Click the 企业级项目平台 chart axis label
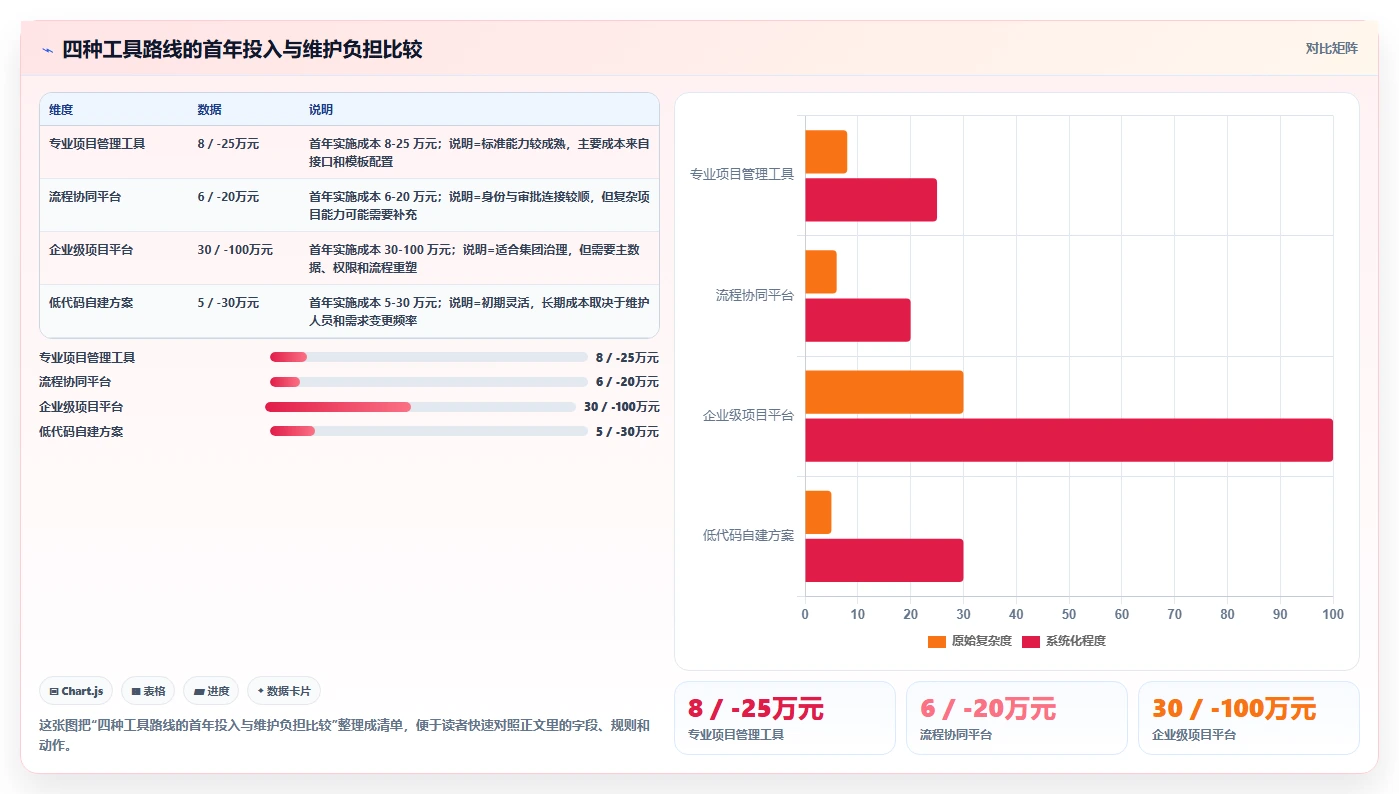Viewport: 1399px width, 794px height. 748,416
